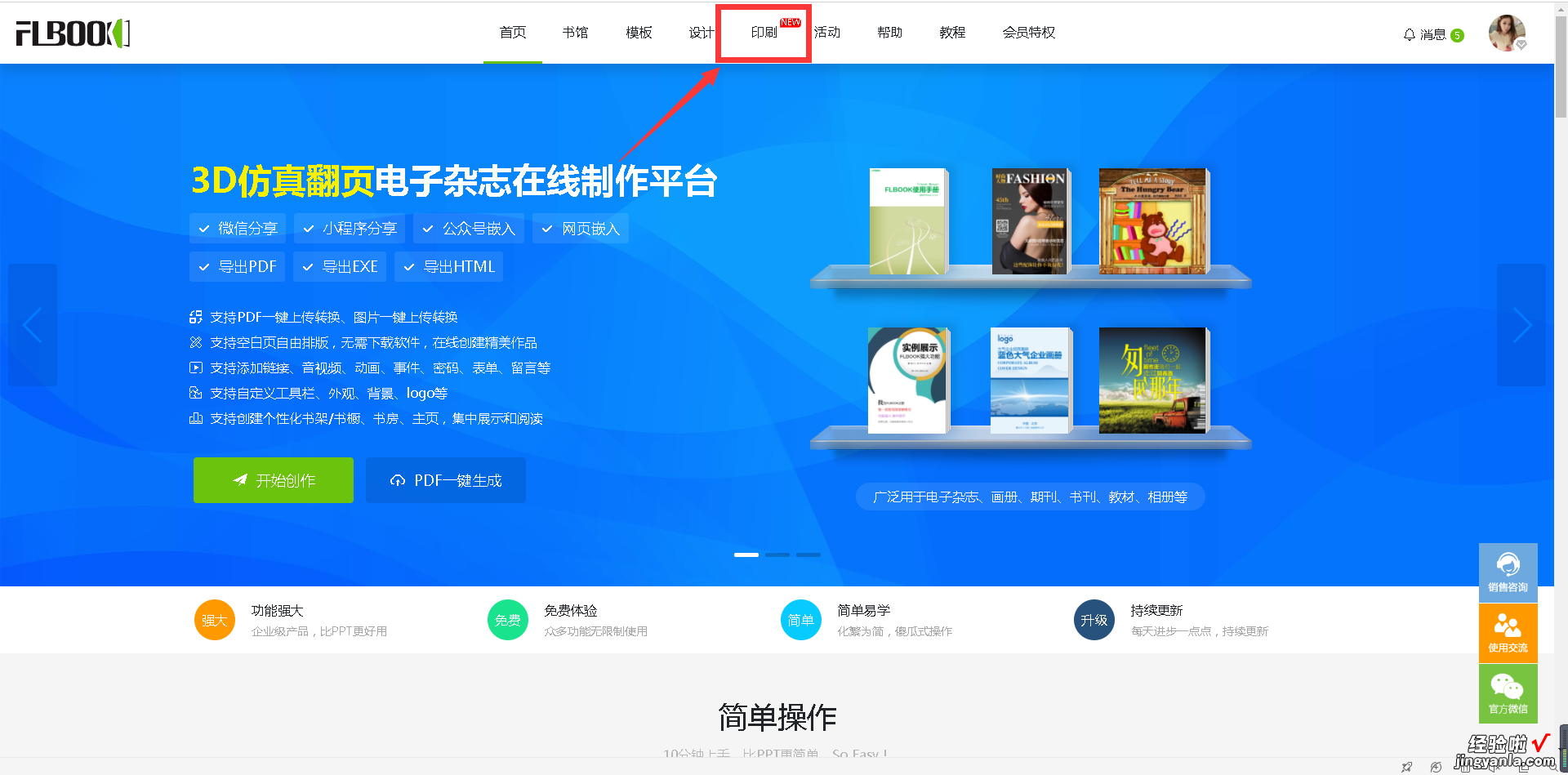Go to next banner slide arrow
Screen dimensions: 1568x775
point(1521,325)
